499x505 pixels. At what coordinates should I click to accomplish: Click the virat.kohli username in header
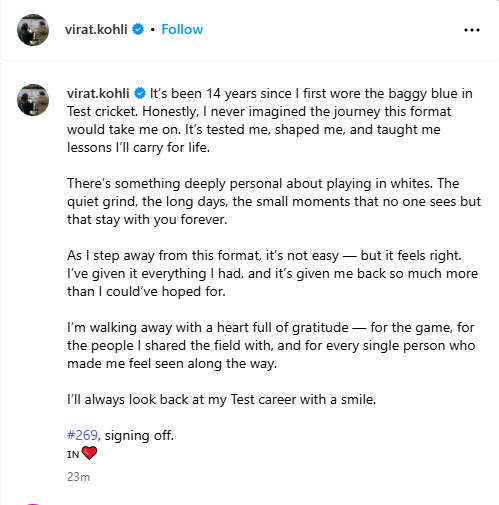click(96, 29)
